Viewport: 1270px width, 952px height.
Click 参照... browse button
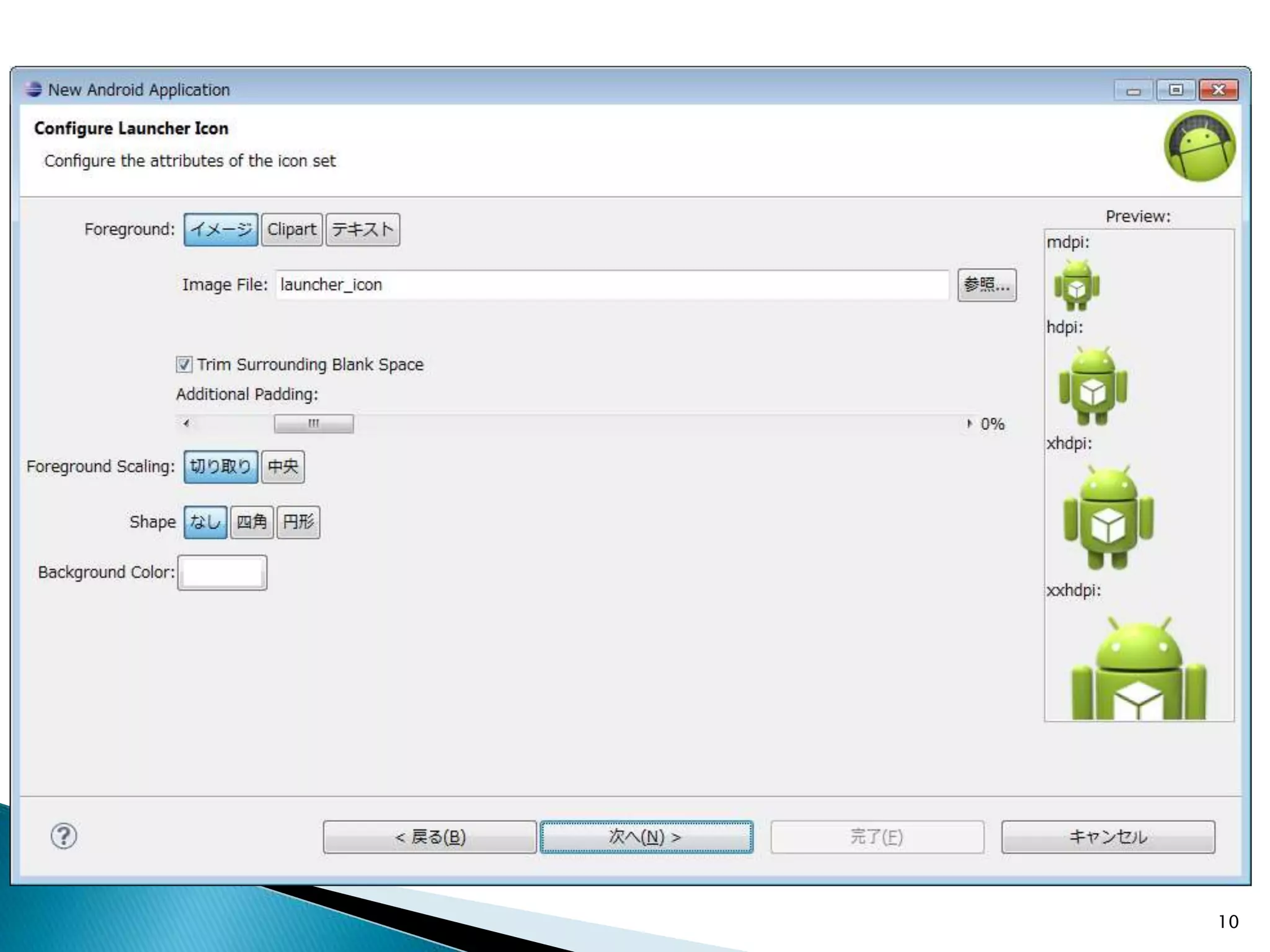click(x=987, y=285)
